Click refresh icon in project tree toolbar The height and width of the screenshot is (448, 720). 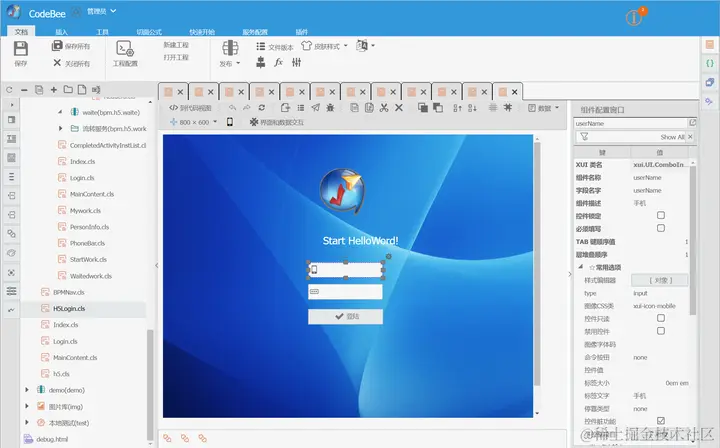pos(9,90)
